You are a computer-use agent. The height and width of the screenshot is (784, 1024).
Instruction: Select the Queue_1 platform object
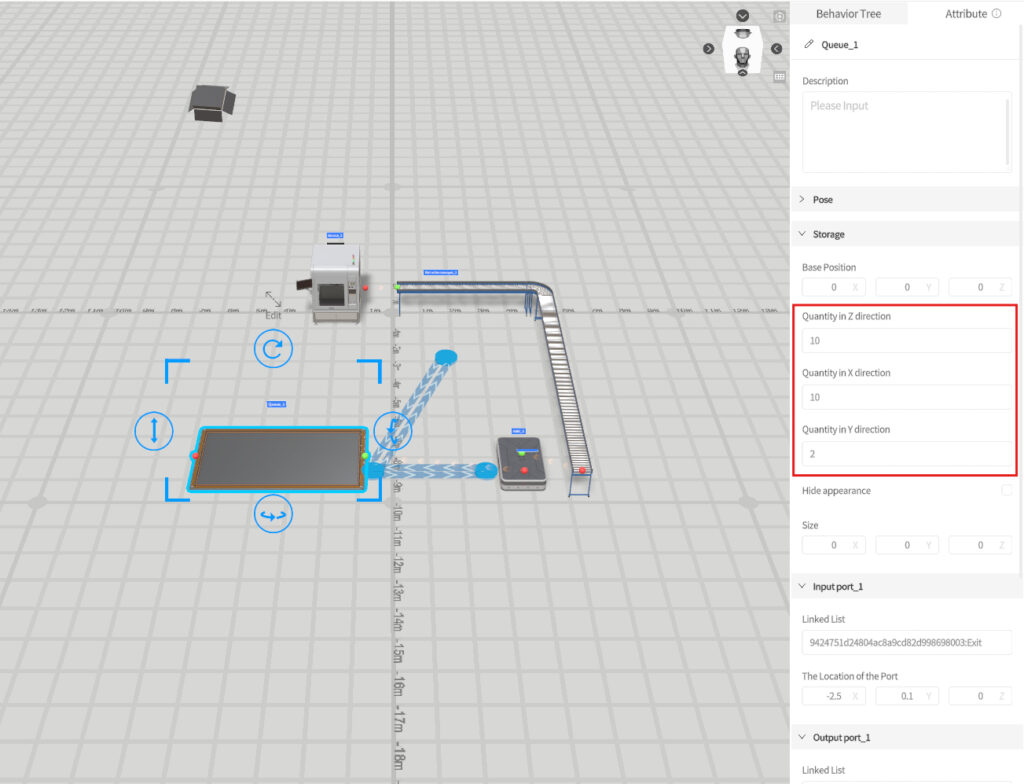pyautogui.click(x=278, y=459)
